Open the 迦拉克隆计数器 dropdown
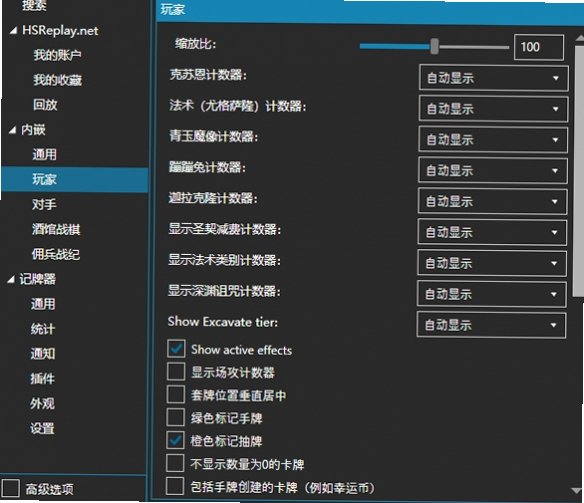This screenshot has height=503, width=584. coord(492,201)
